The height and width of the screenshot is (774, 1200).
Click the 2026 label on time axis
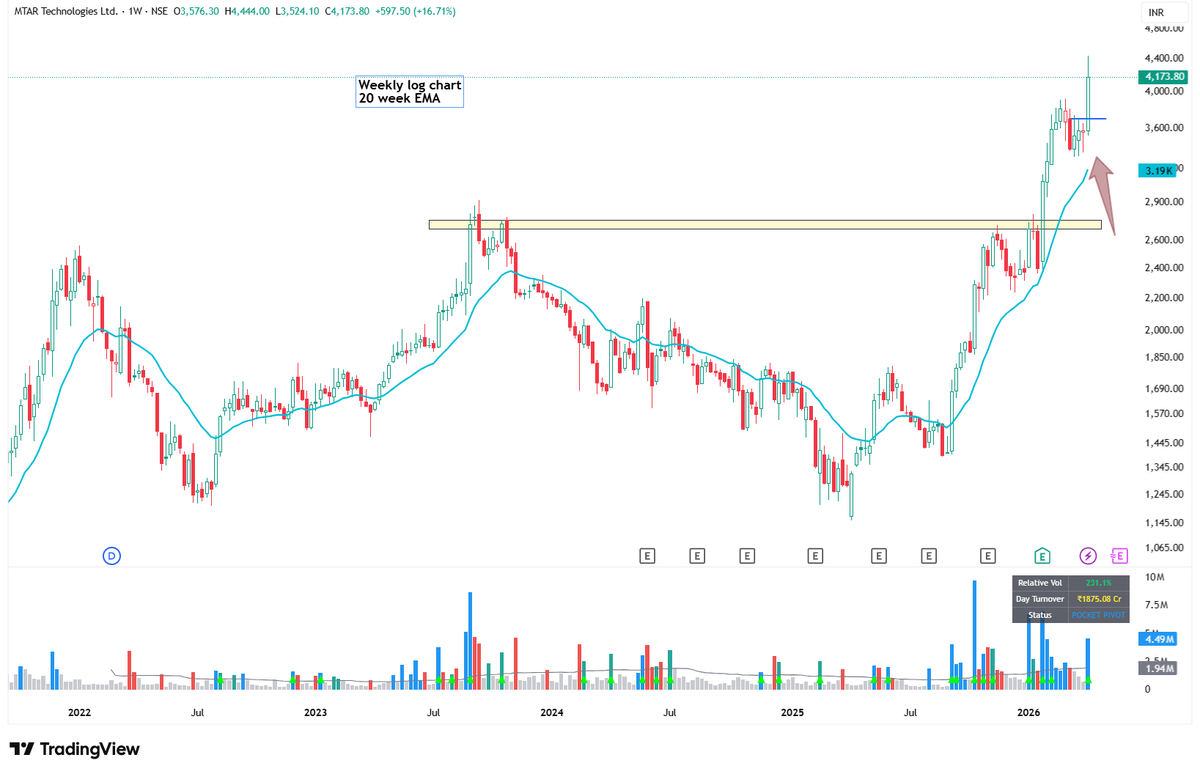[1028, 713]
